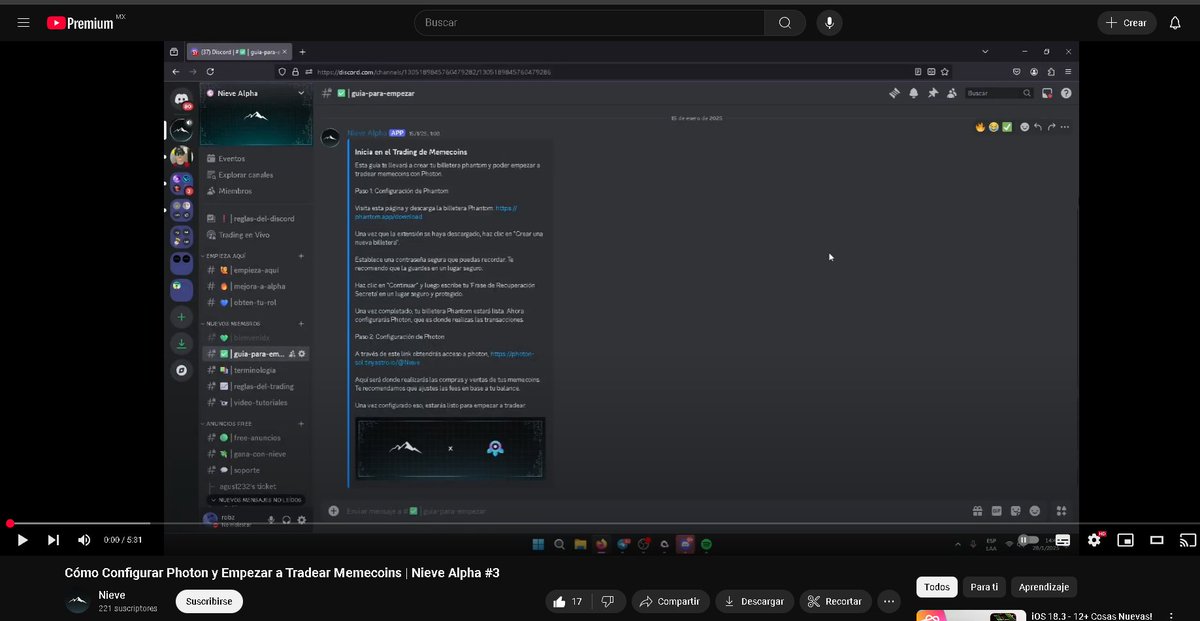Add a server with plus icon
The image size is (1200, 621).
[181, 317]
